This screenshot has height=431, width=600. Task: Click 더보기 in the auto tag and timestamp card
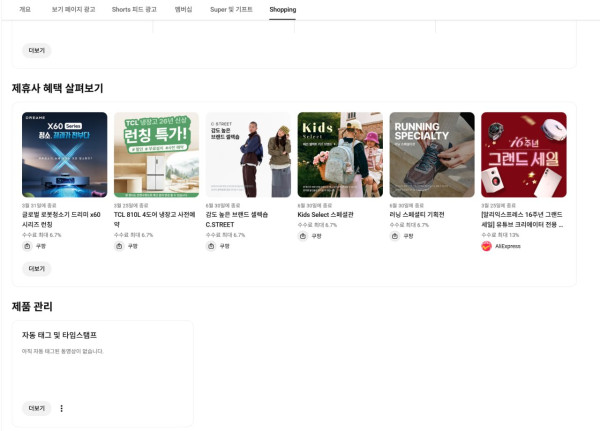[36, 408]
